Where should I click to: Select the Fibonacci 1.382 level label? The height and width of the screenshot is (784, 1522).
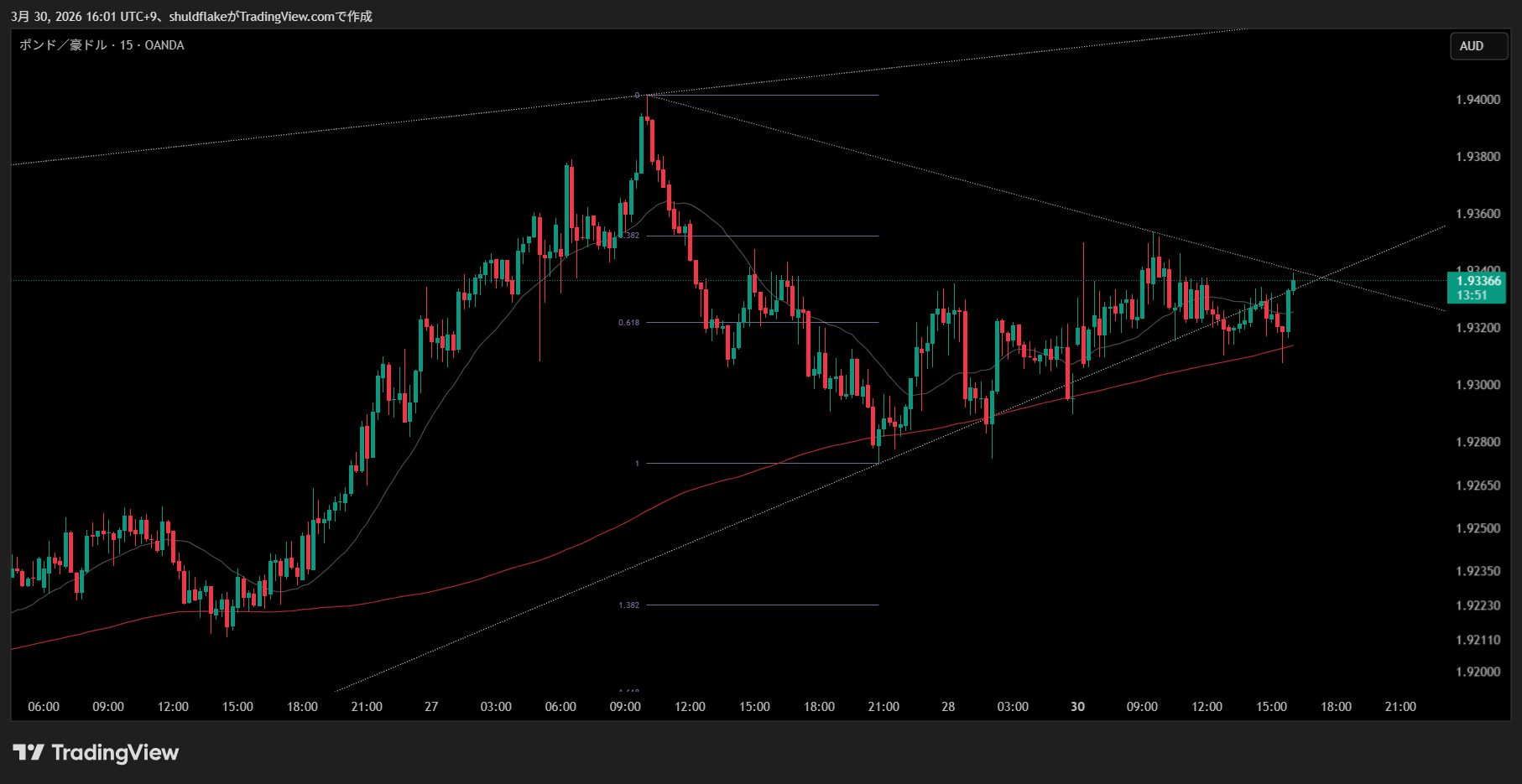[x=628, y=605]
